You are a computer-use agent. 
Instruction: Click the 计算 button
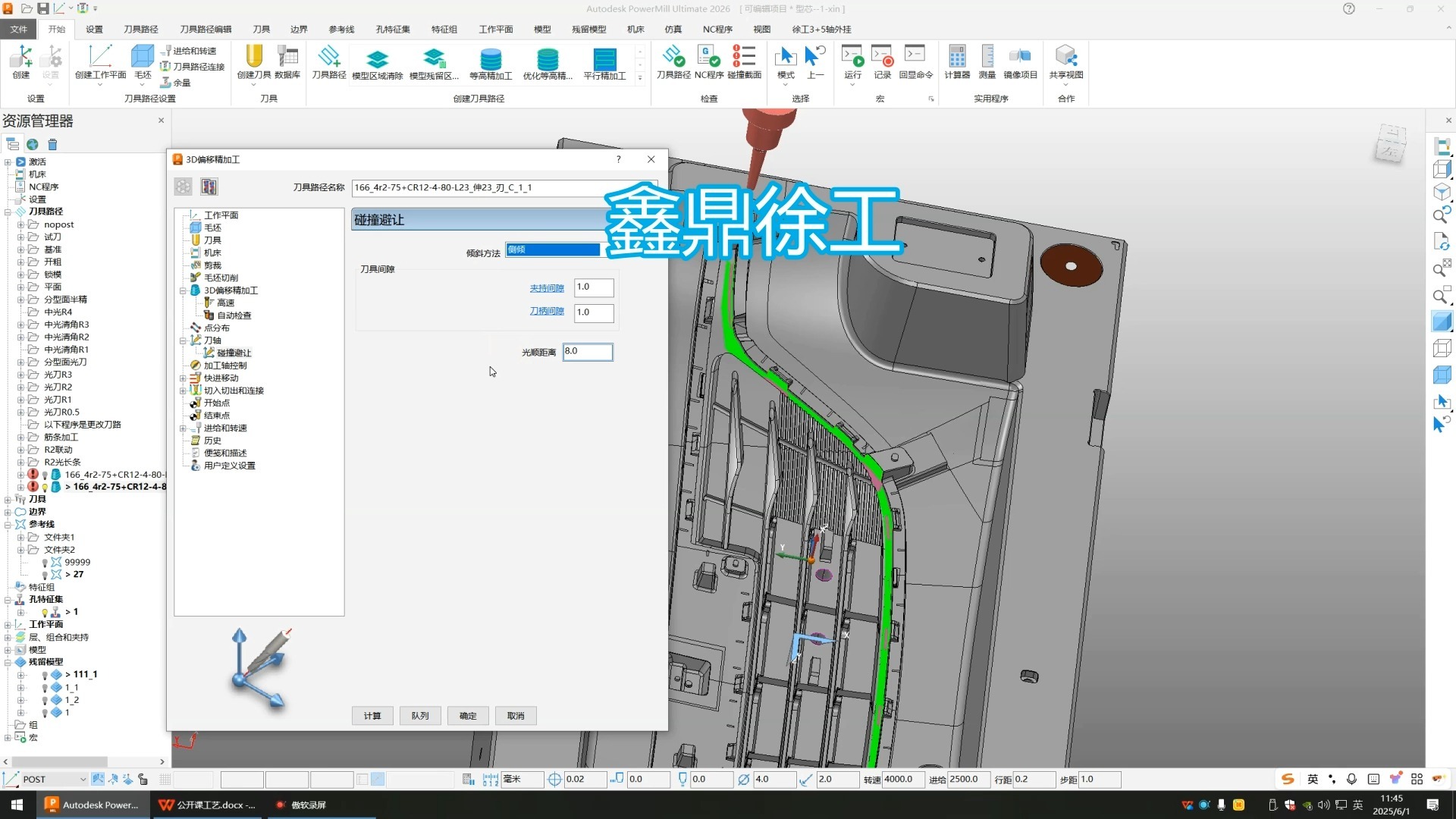(372, 716)
